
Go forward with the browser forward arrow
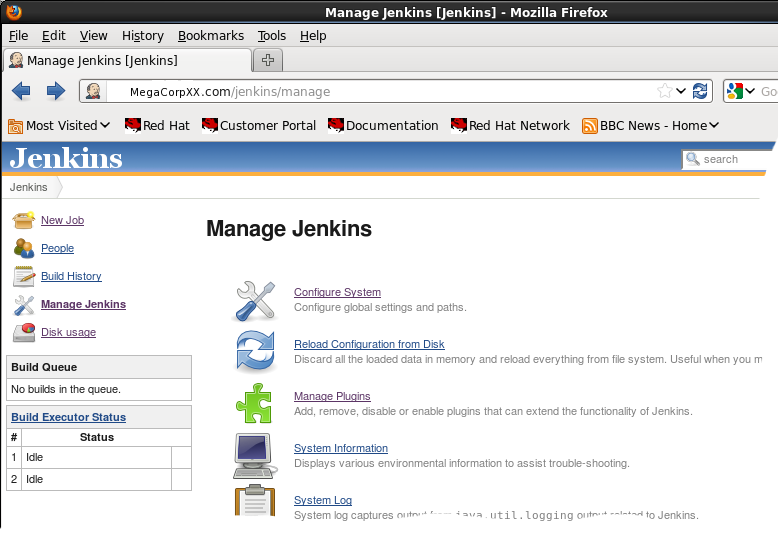pos(56,91)
